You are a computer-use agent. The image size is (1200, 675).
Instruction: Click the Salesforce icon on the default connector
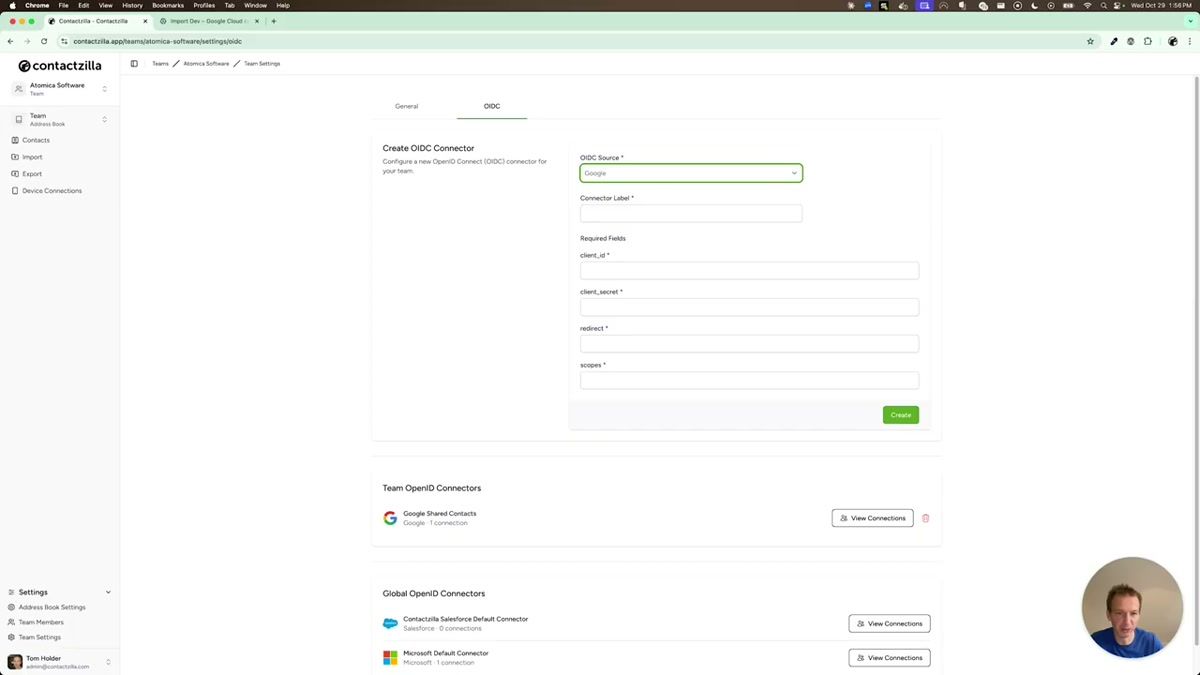point(391,623)
